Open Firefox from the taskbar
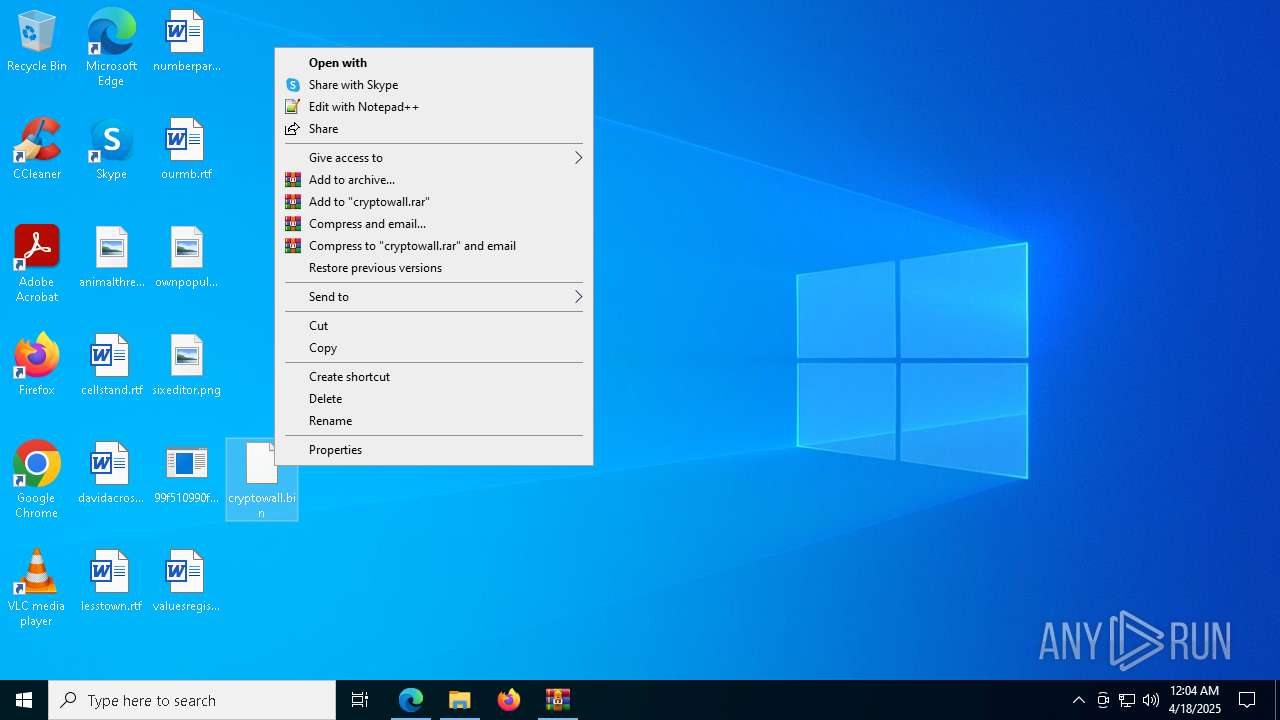 (x=509, y=700)
